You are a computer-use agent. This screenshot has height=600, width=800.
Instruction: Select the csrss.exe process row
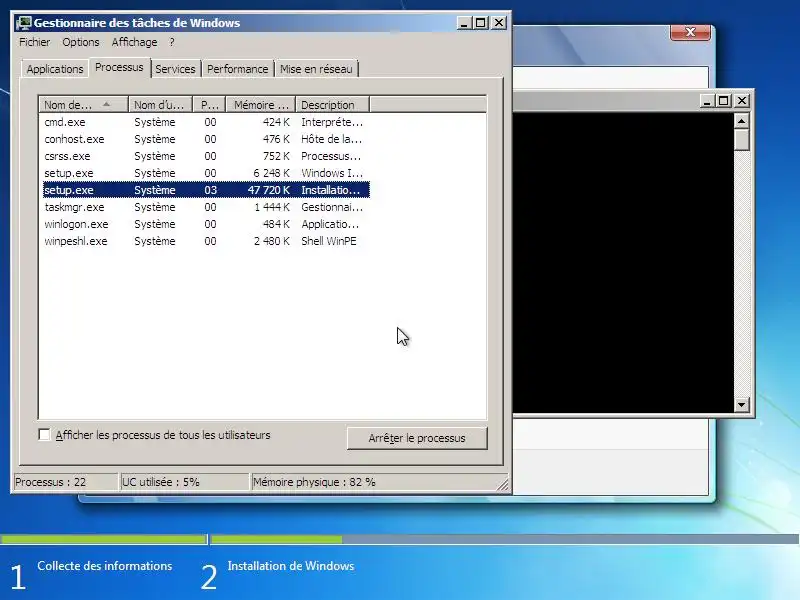click(206, 156)
